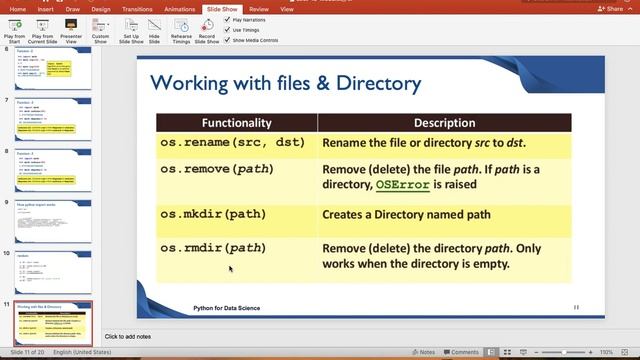The height and width of the screenshot is (360, 640).
Task: Switch to Slide Sorter view
Action: click(507, 352)
